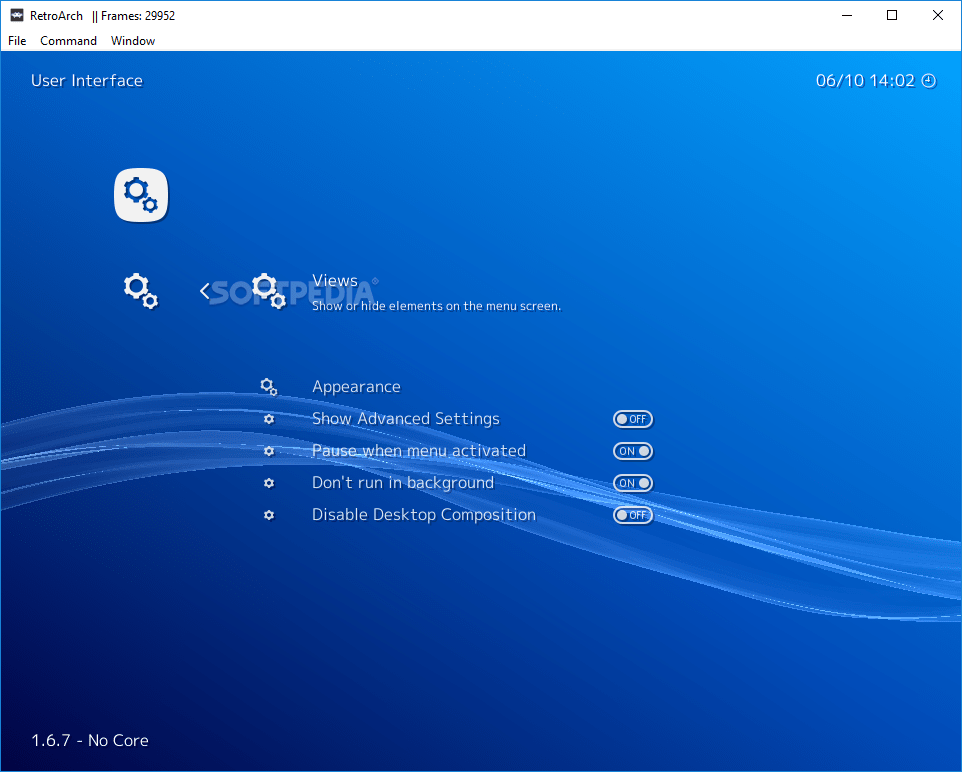Open the Command menu
Viewport: 962px width, 772px height.
tap(68, 41)
